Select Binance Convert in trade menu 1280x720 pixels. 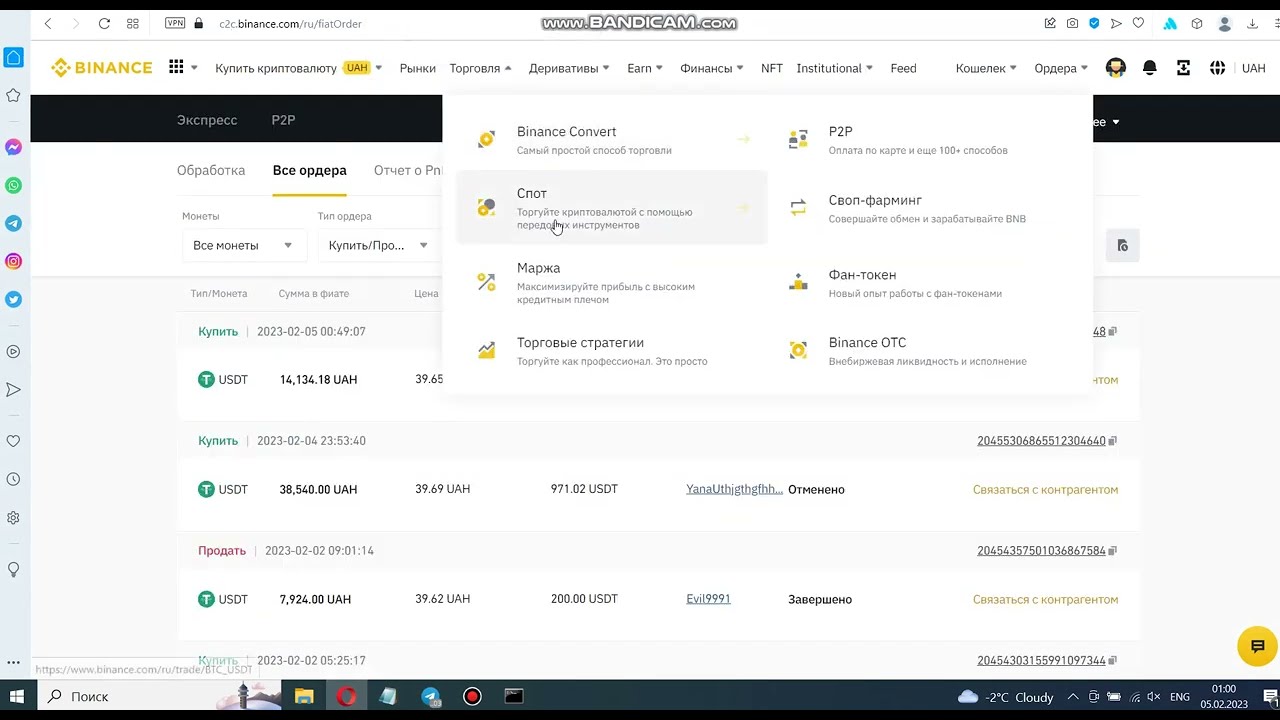612,140
